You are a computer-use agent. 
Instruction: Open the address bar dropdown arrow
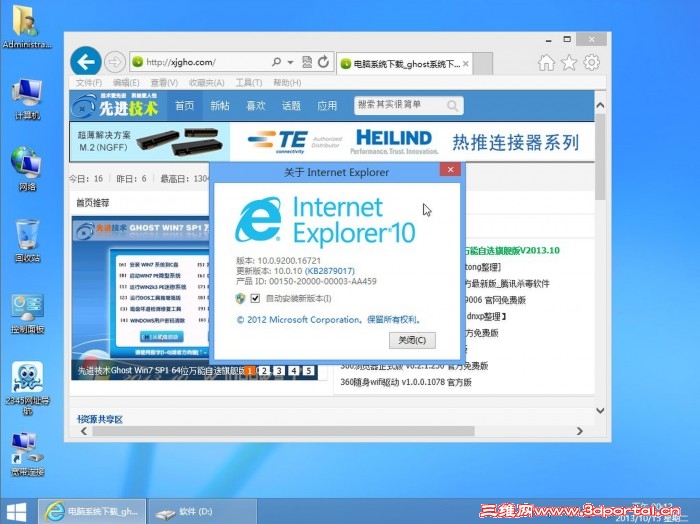click(290, 62)
